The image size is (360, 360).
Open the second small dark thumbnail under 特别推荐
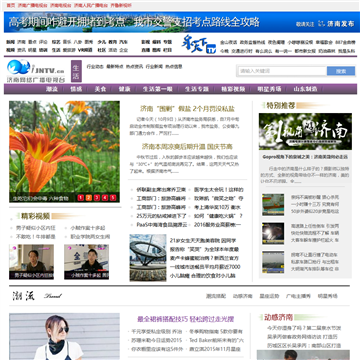tap(273, 233)
